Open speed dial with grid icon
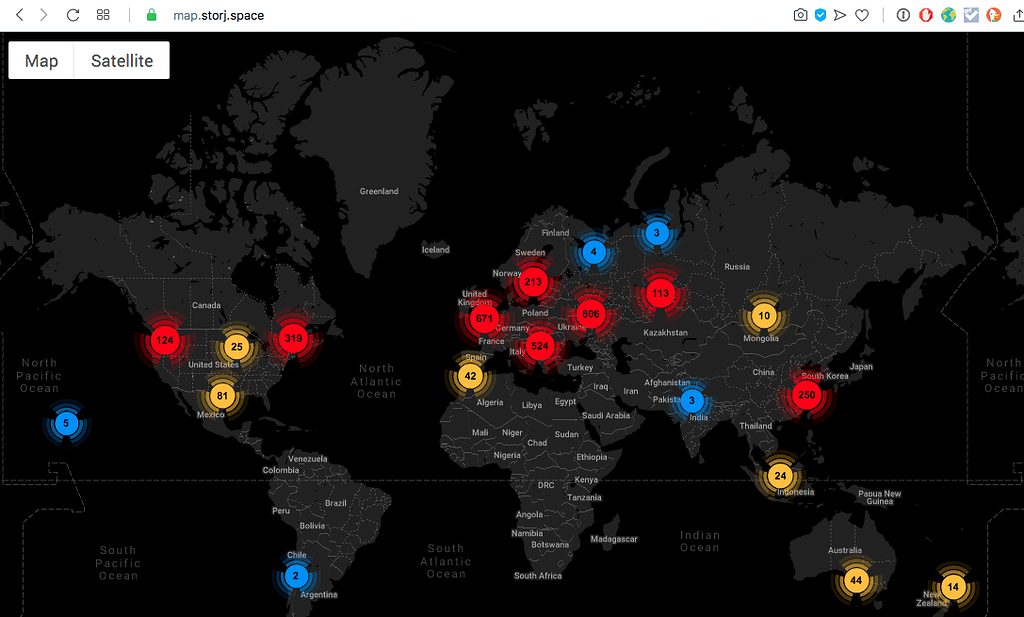 pyautogui.click(x=102, y=14)
